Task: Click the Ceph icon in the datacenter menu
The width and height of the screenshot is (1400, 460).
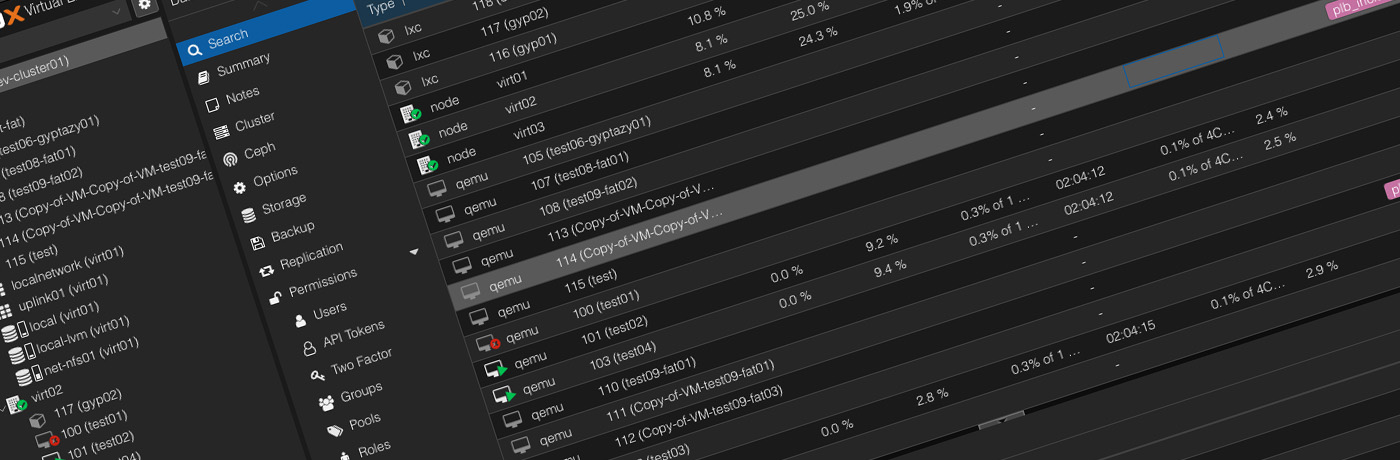Action: click(230, 158)
